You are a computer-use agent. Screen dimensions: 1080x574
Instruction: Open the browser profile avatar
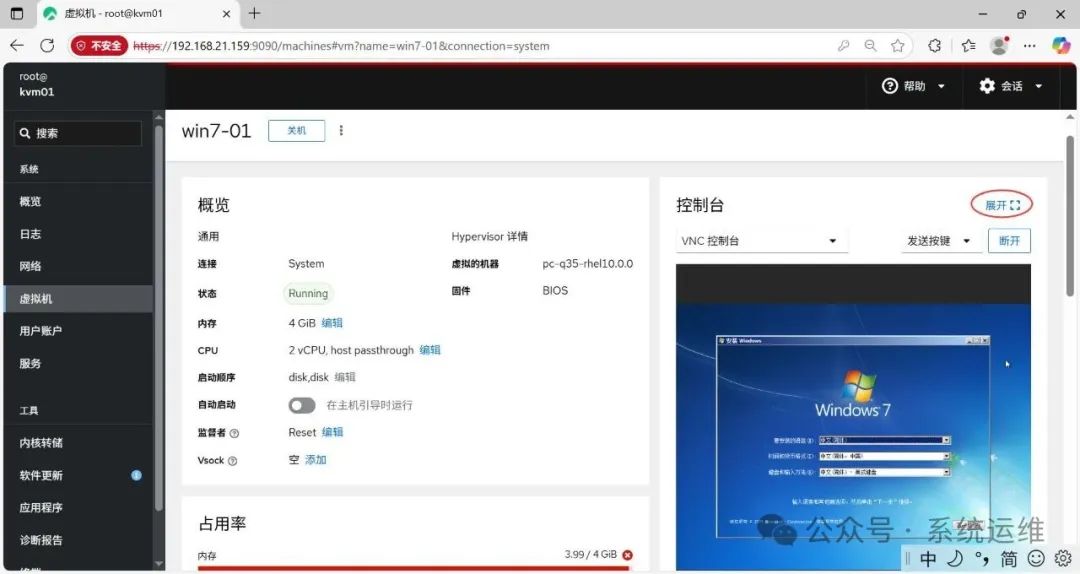(999, 45)
